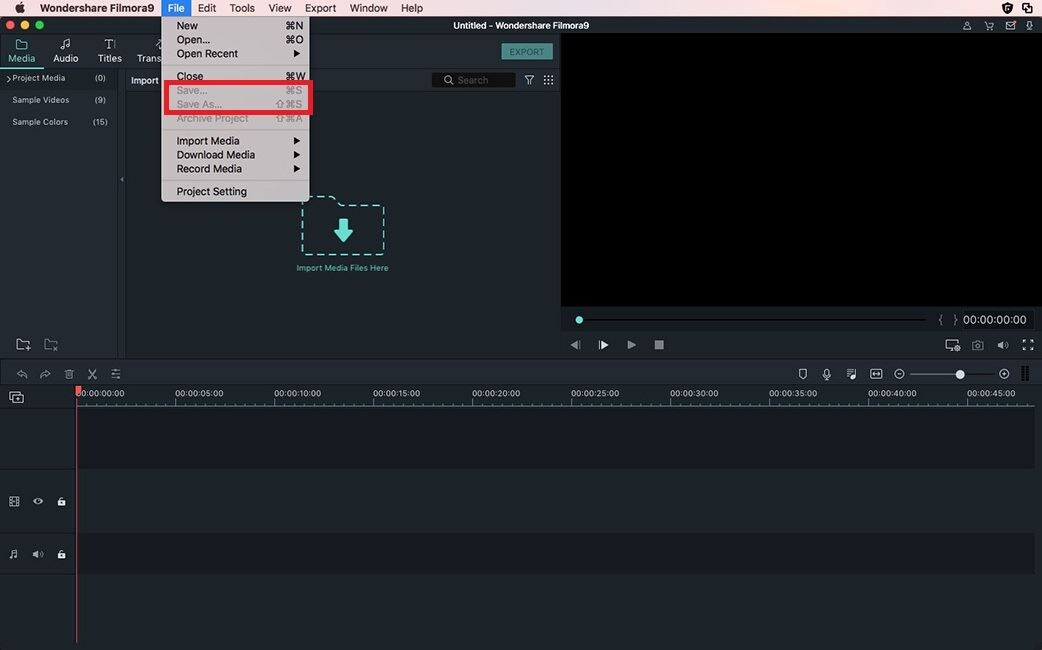Open the edit adjust sliders icon
Image resolution: width=1042 pixels, height=650 pixels.
[116, 374]
